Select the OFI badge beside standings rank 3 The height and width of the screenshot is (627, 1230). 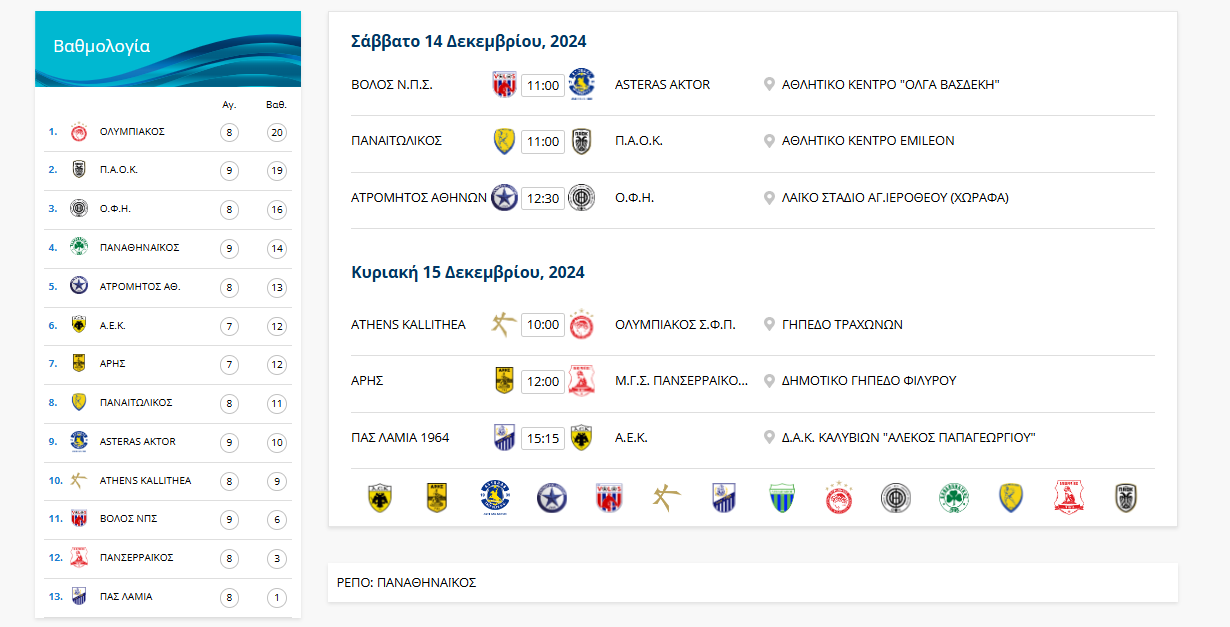tap(80, 209)
